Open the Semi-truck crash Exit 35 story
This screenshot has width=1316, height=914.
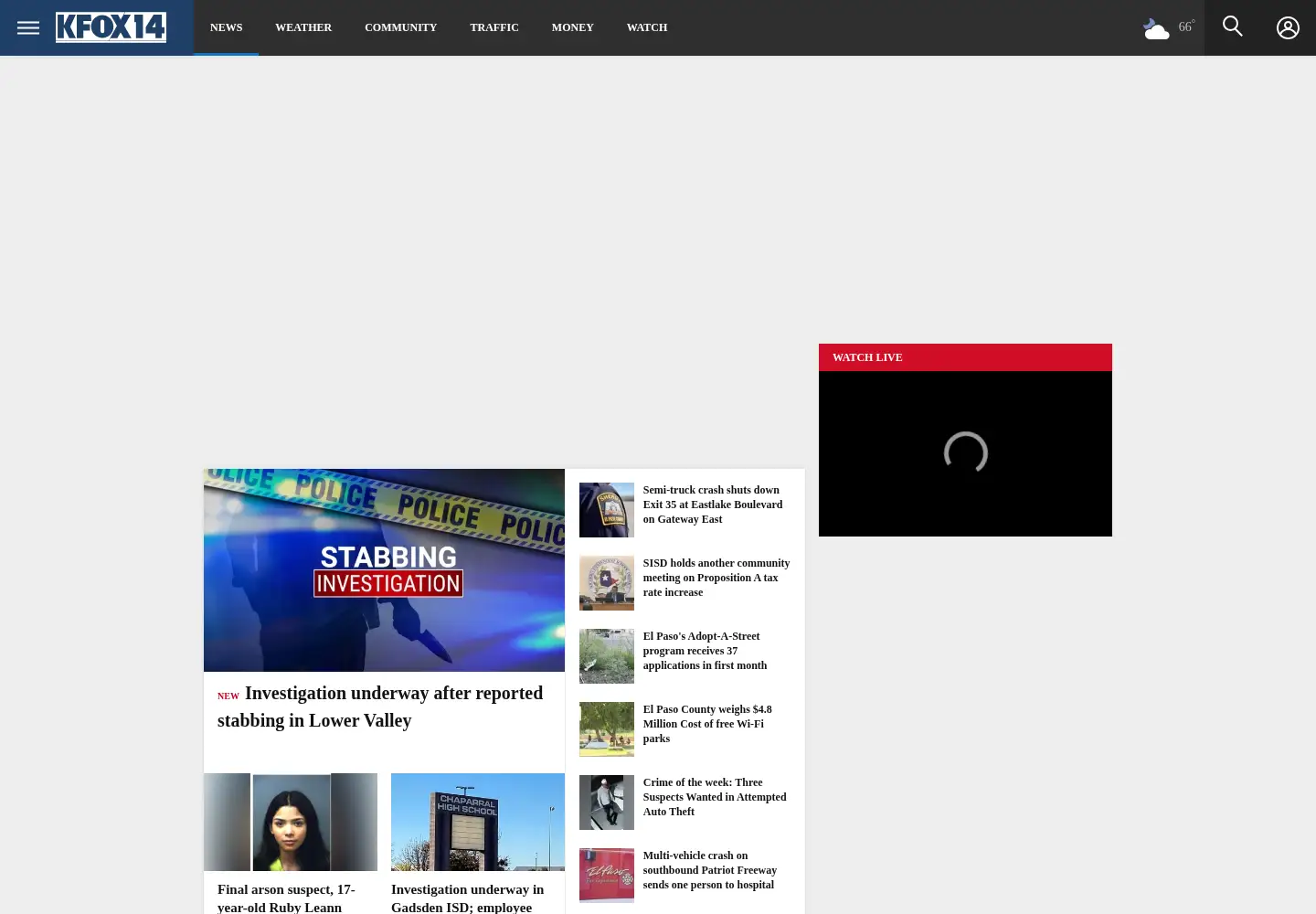pos(715,505)
